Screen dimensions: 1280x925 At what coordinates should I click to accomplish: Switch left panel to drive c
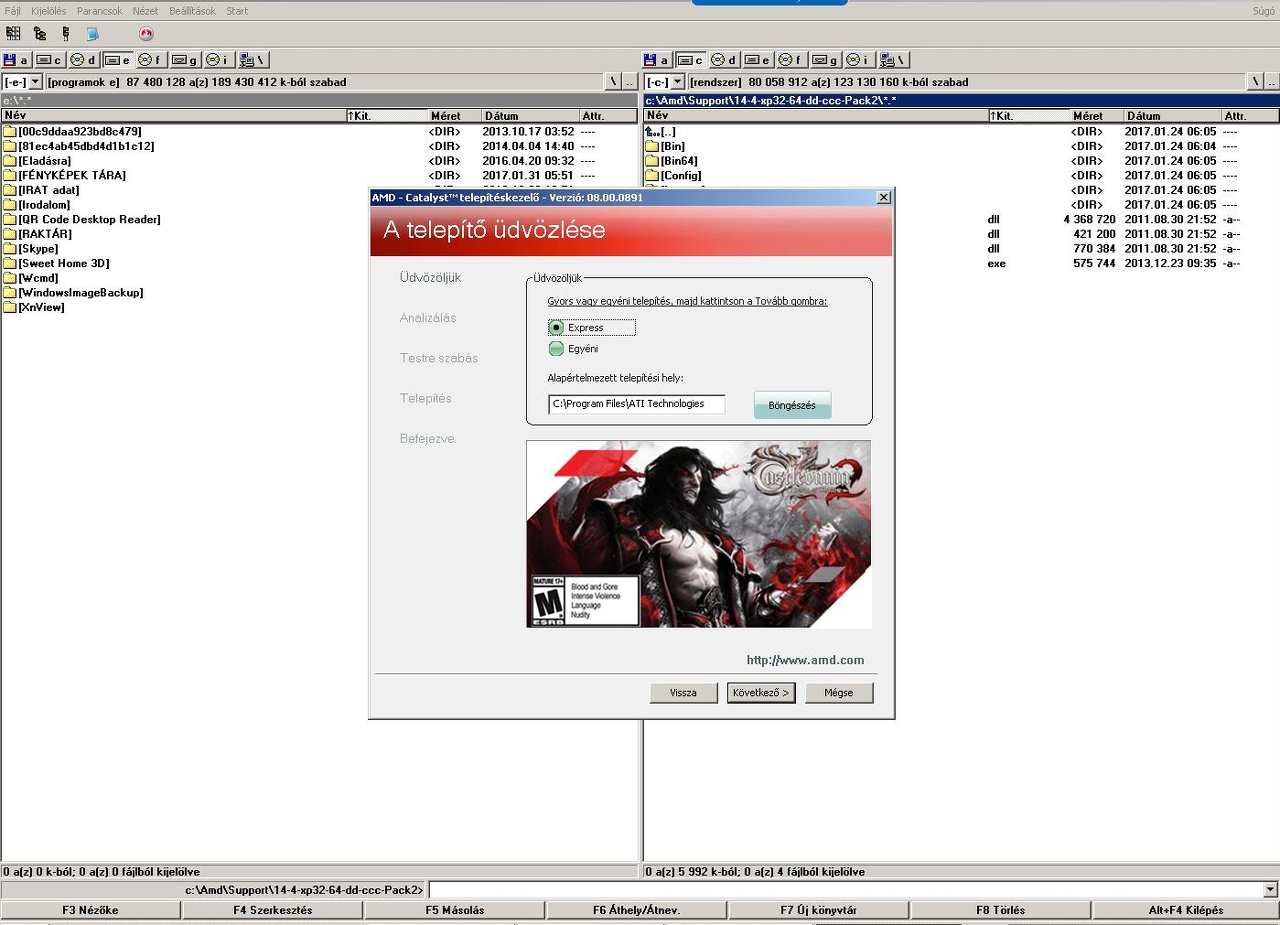click(x=50, y=60)
